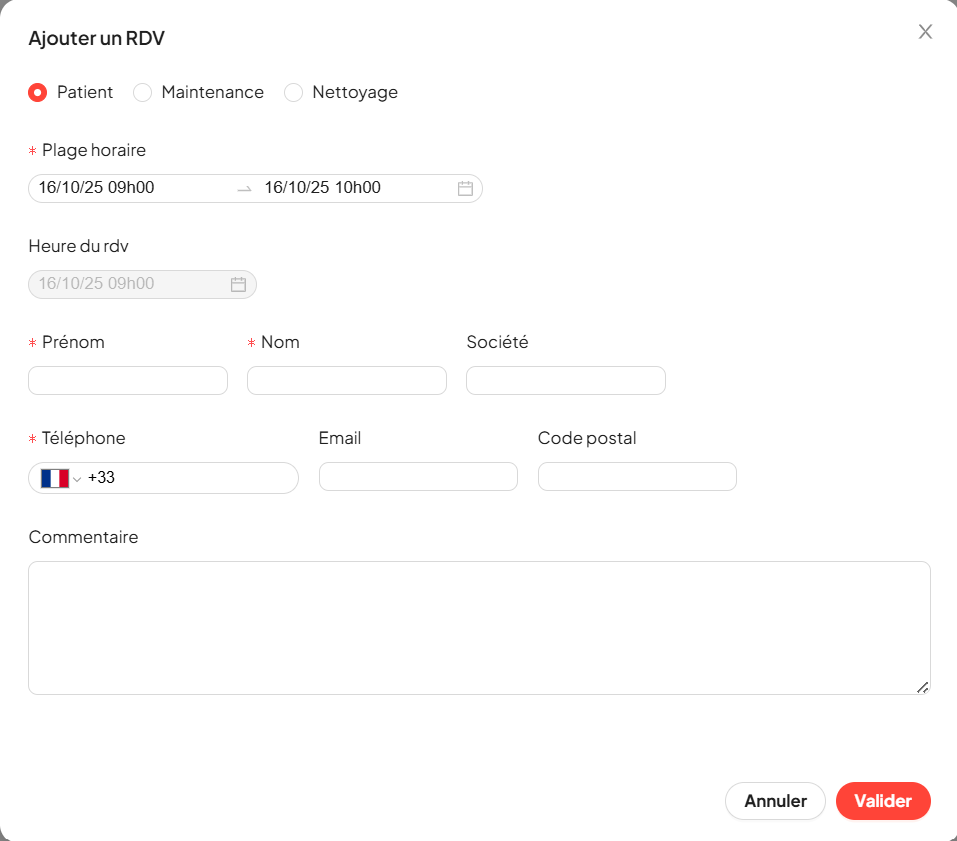The height and width of the screenshot is (841, 957).
Task: Close the Ajouter un RDV dialog
Action: 925,32
